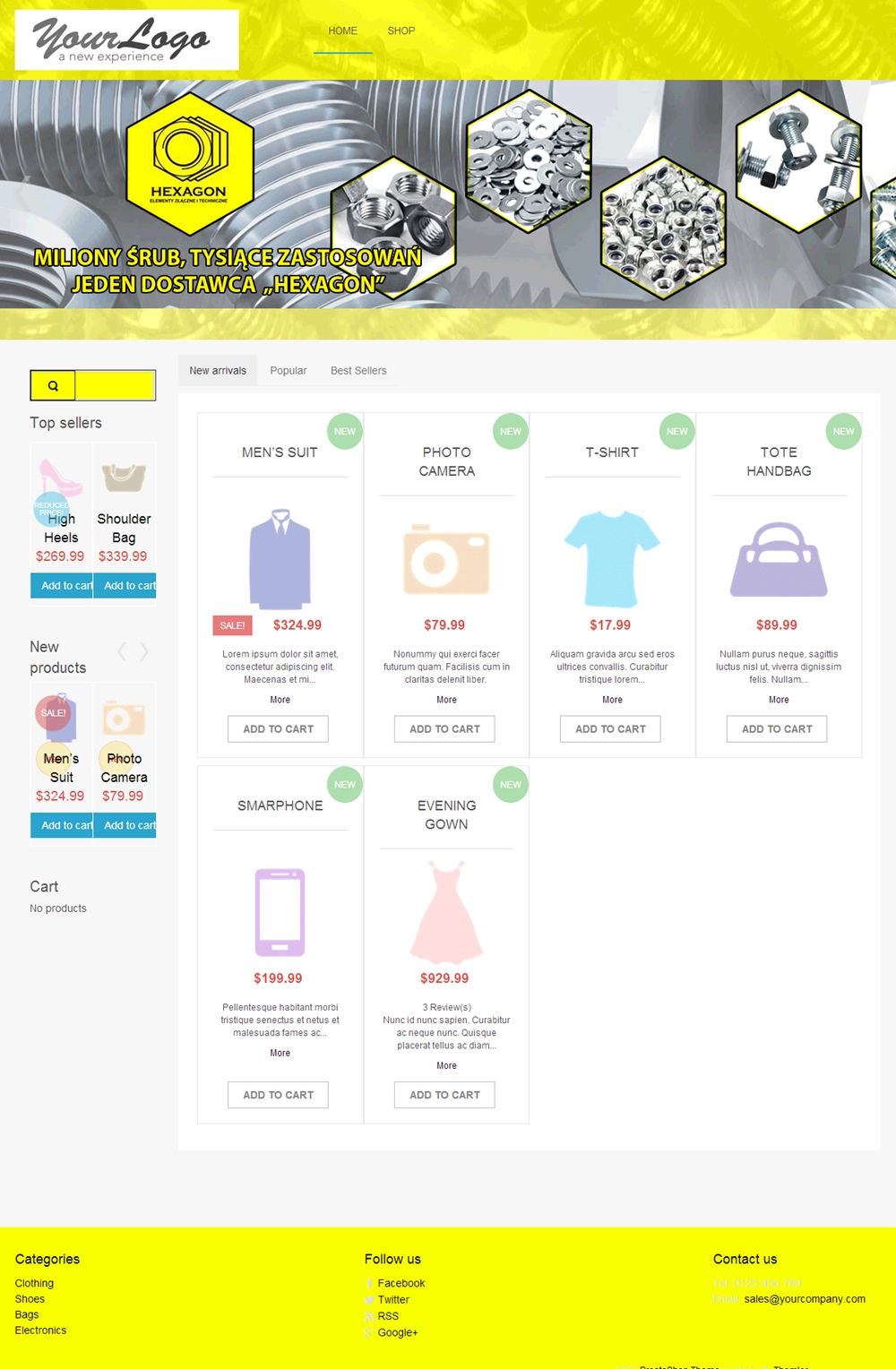Click the Your Logo site logo
The width and height of the screenshot is (896, 1369).
tap(126, 39)
